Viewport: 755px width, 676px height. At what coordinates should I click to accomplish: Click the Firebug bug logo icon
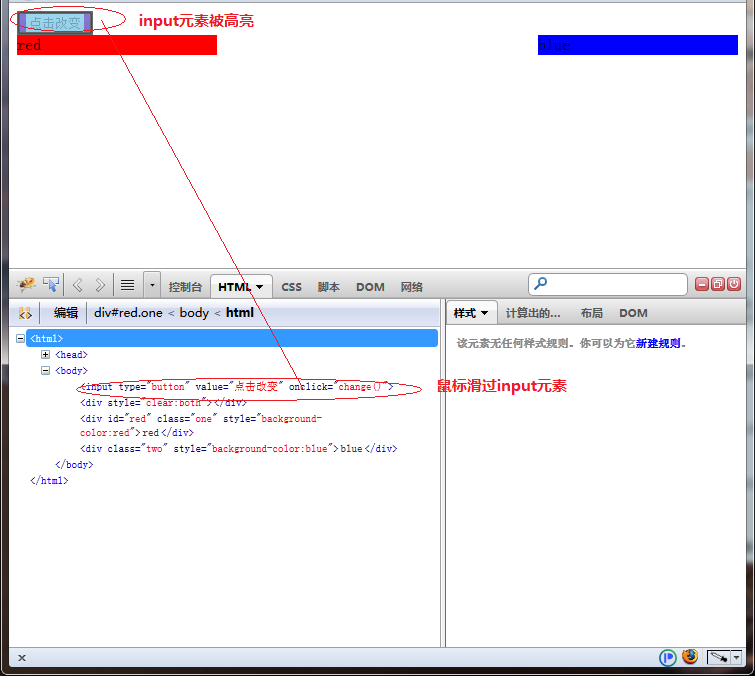[26, 285]
